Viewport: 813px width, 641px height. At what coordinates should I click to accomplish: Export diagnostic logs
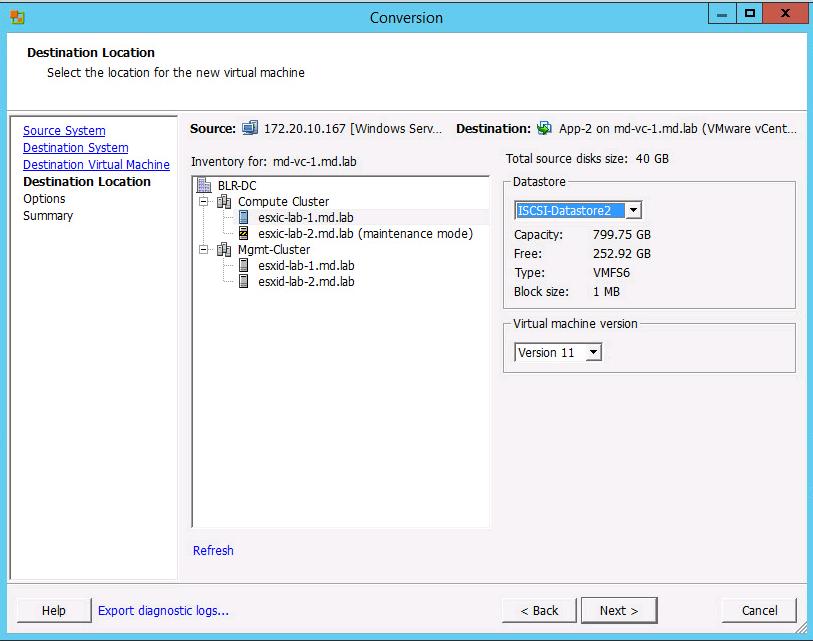coord(163,610)
